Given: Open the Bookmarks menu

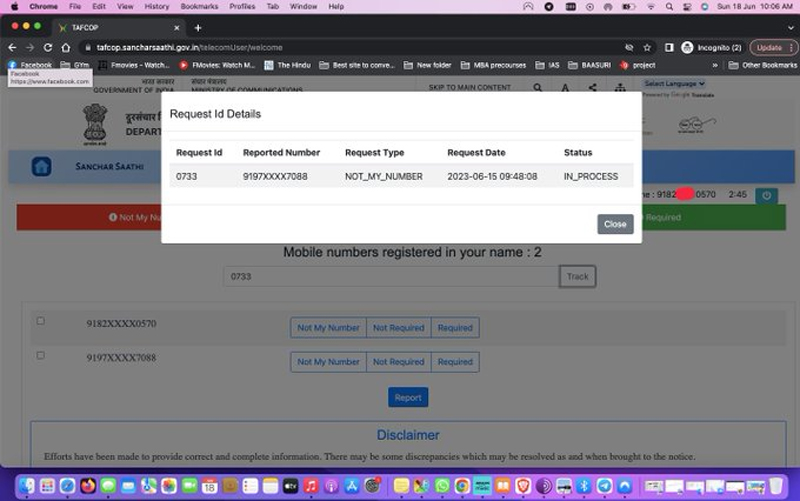Looking at the screenshot, I should pos(199,7).
